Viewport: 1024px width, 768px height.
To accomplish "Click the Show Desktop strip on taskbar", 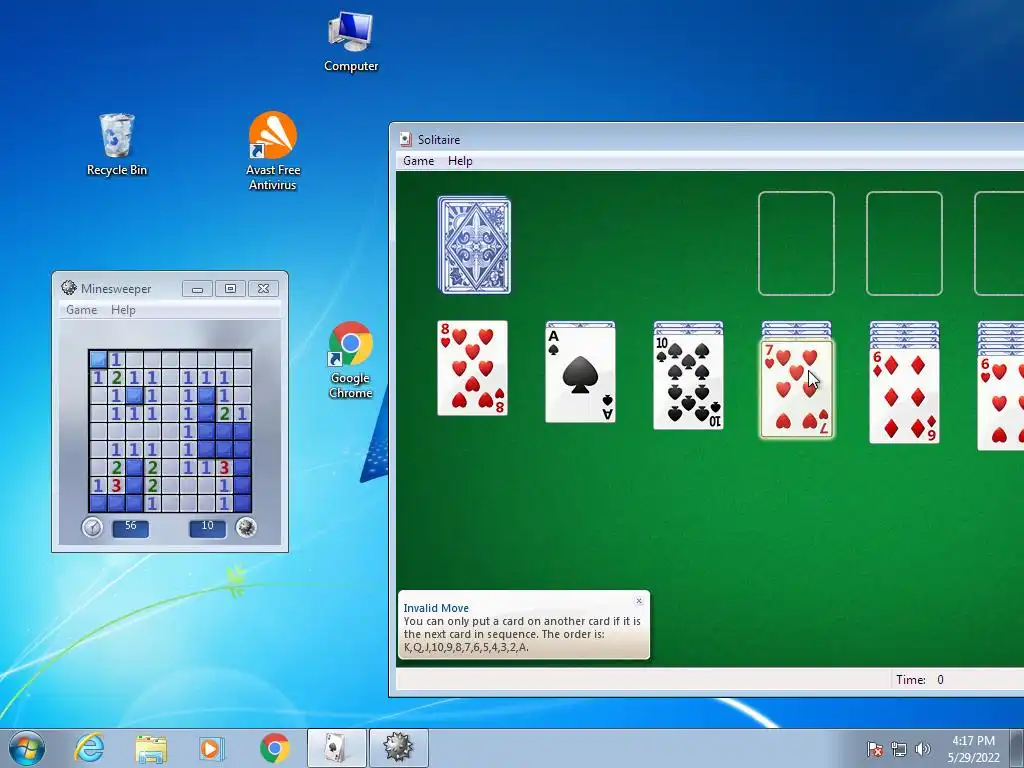I will 1019,748.
